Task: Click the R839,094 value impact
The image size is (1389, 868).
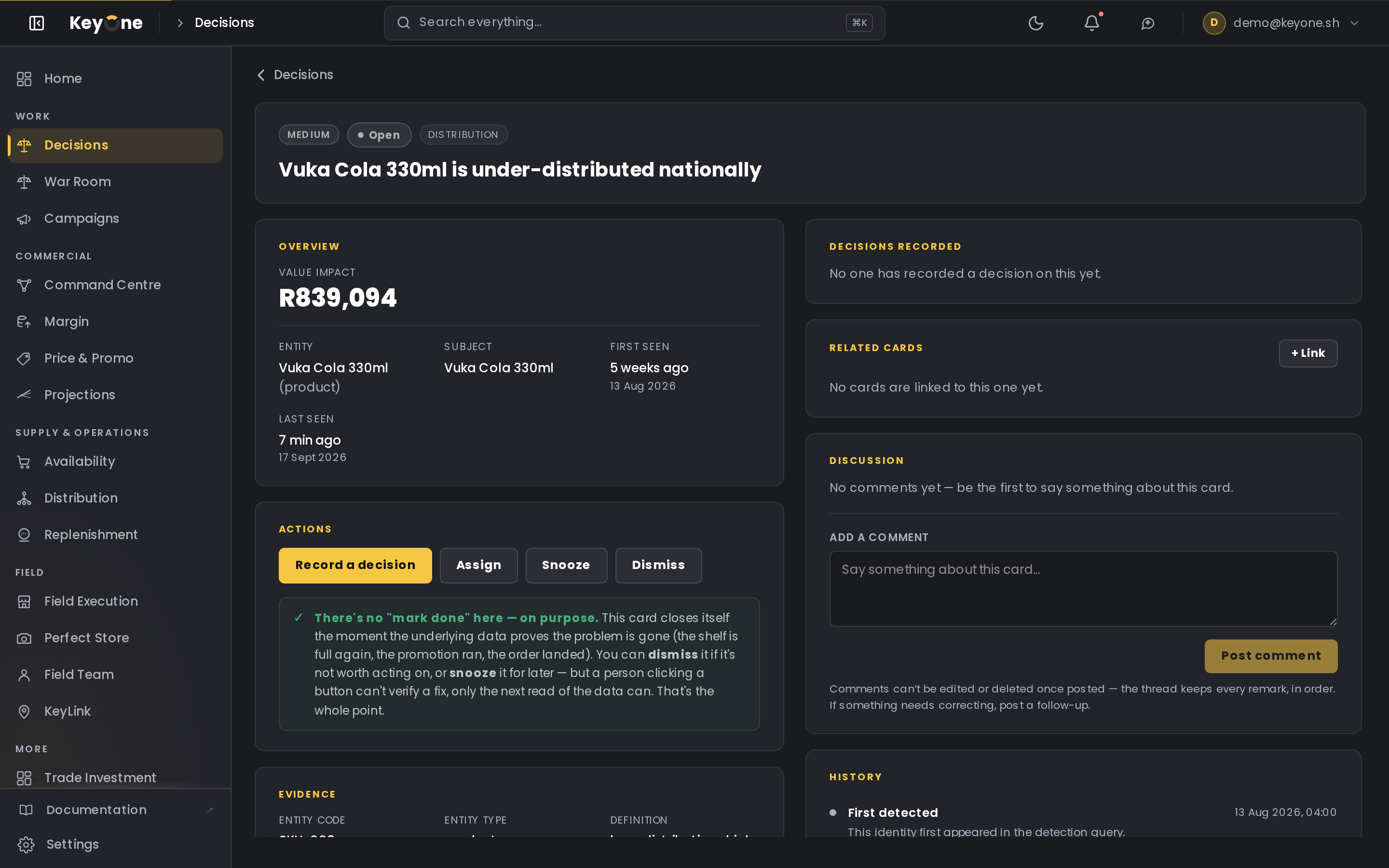Action: [x=338, y=298]
